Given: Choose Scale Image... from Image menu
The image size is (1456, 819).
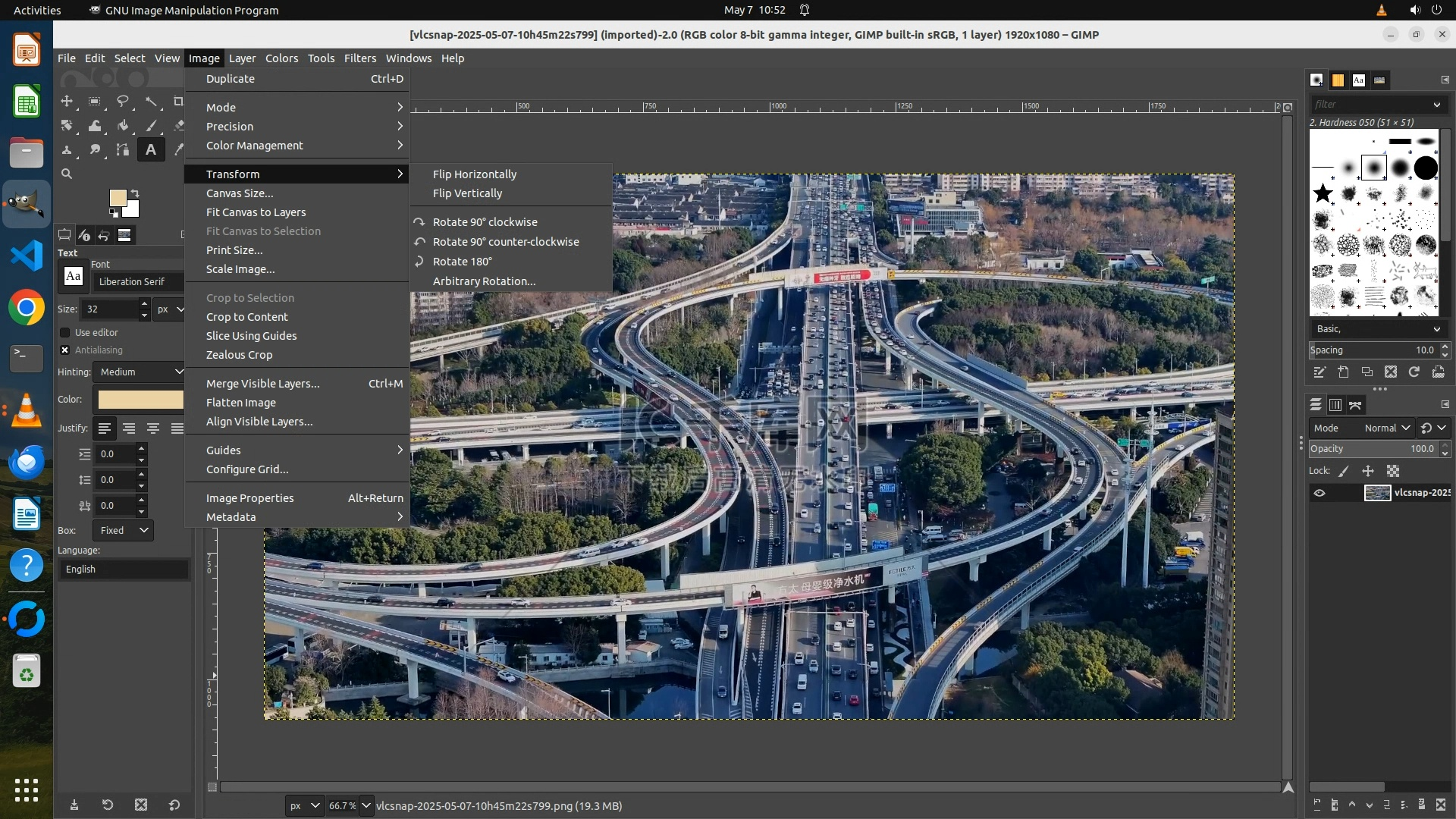Looking at the screenshot, I should (x=240, y=269).
